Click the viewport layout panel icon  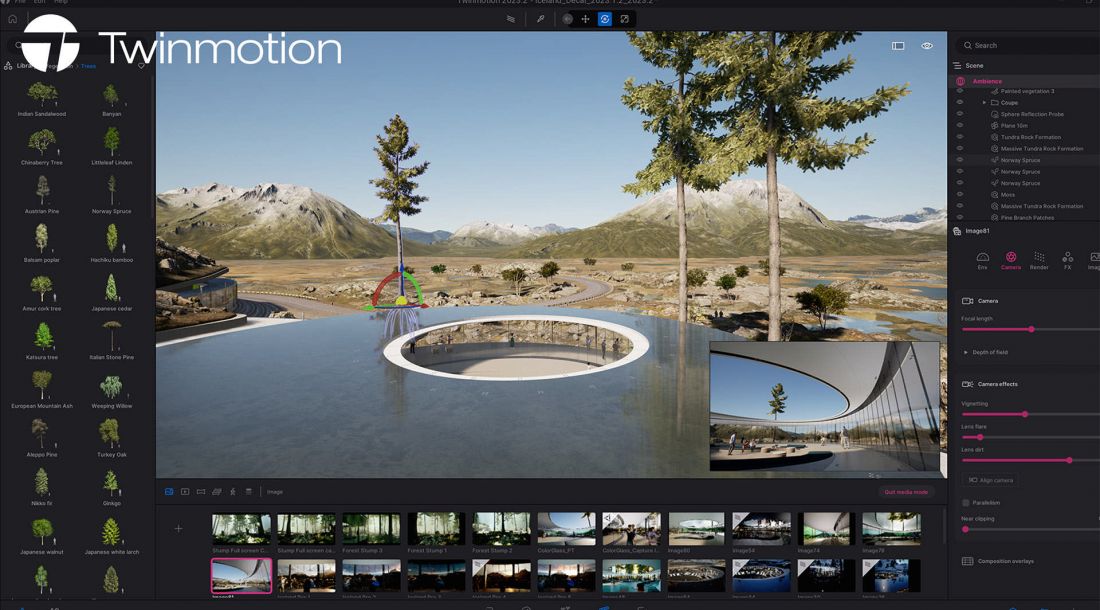pyautogui.click(x=898, y=46)
